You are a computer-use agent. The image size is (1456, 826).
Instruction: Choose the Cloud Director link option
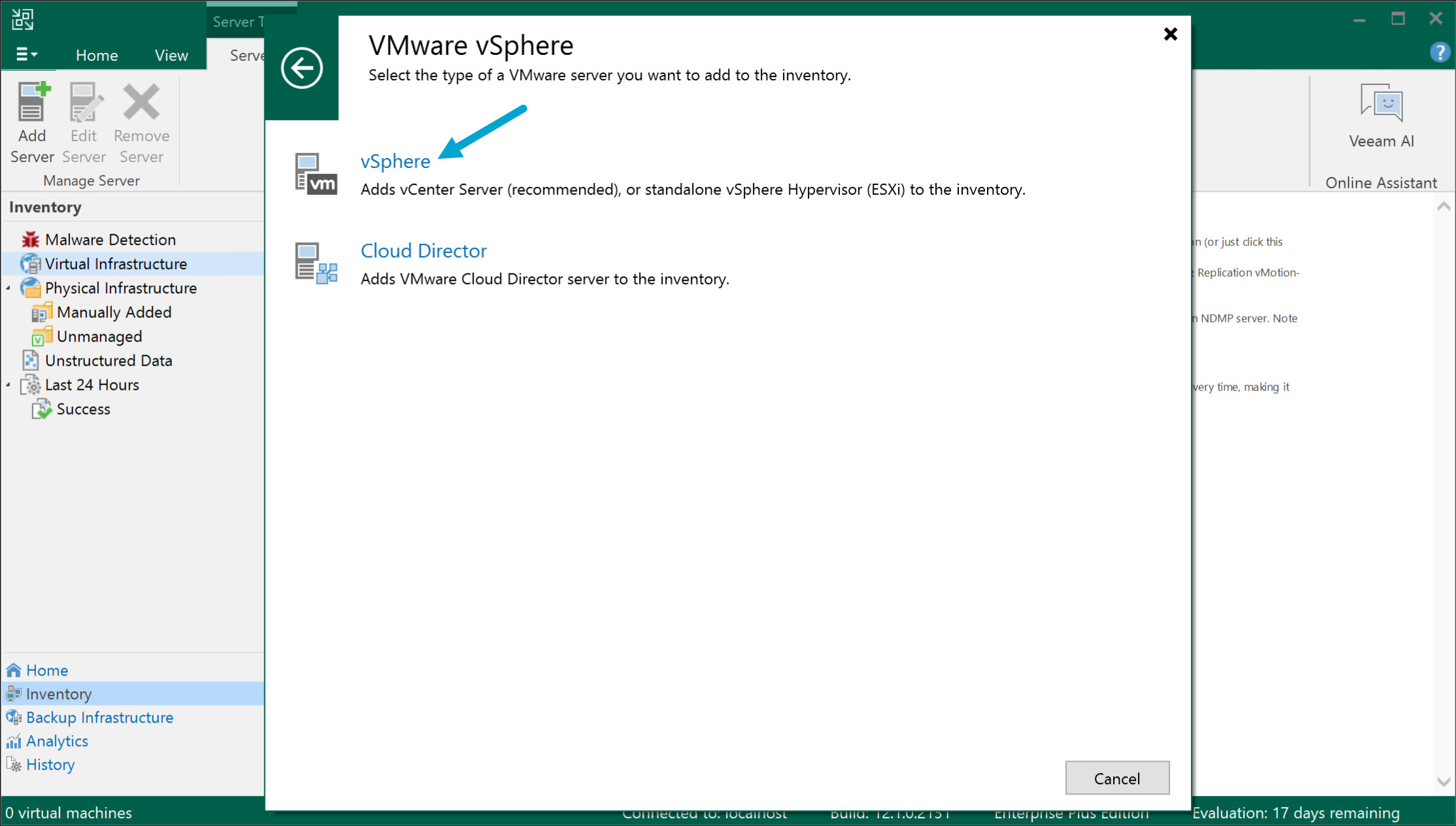point(423,250)
